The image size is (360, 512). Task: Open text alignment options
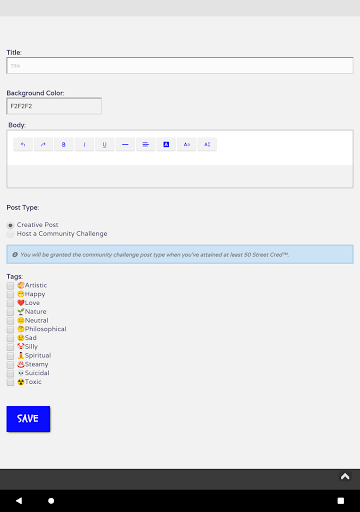tap(146, 144)
